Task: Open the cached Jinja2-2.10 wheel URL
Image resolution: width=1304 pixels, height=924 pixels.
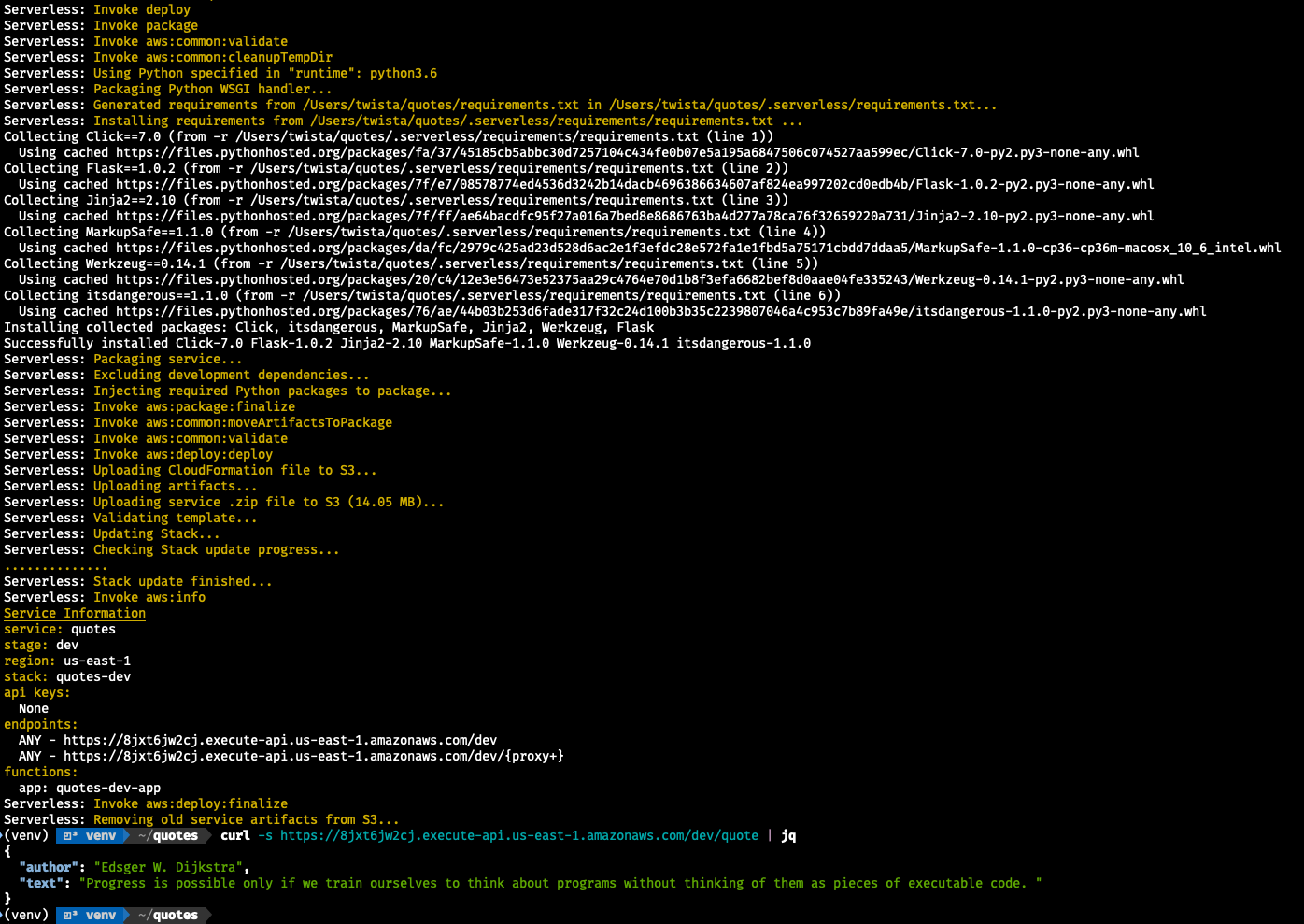Action: point(634,216)
